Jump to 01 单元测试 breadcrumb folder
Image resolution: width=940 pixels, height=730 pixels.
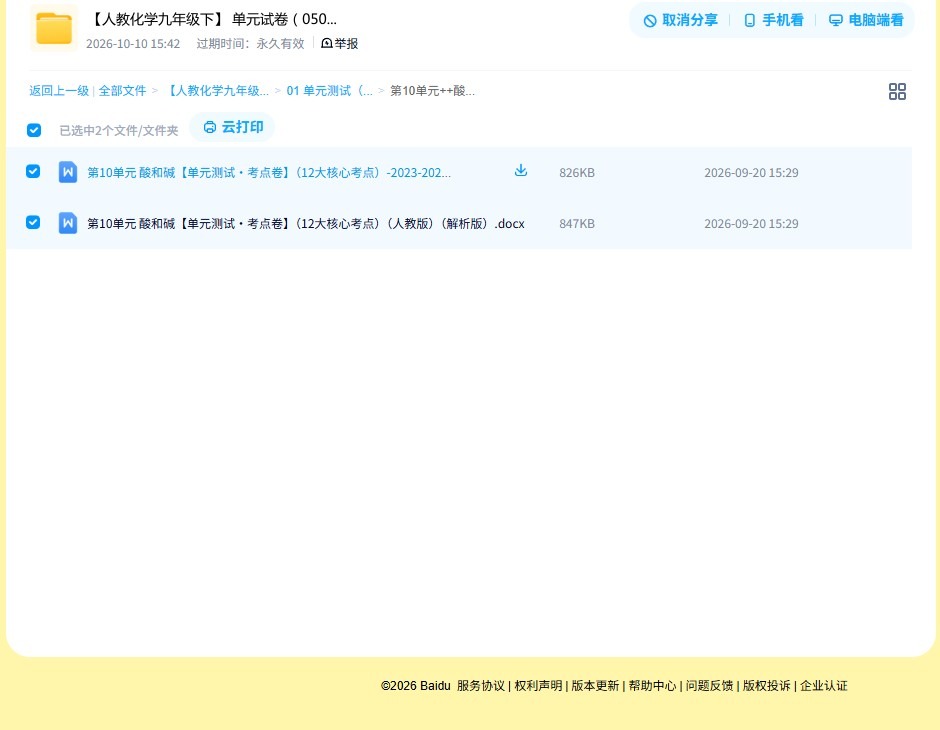point(330,91)
